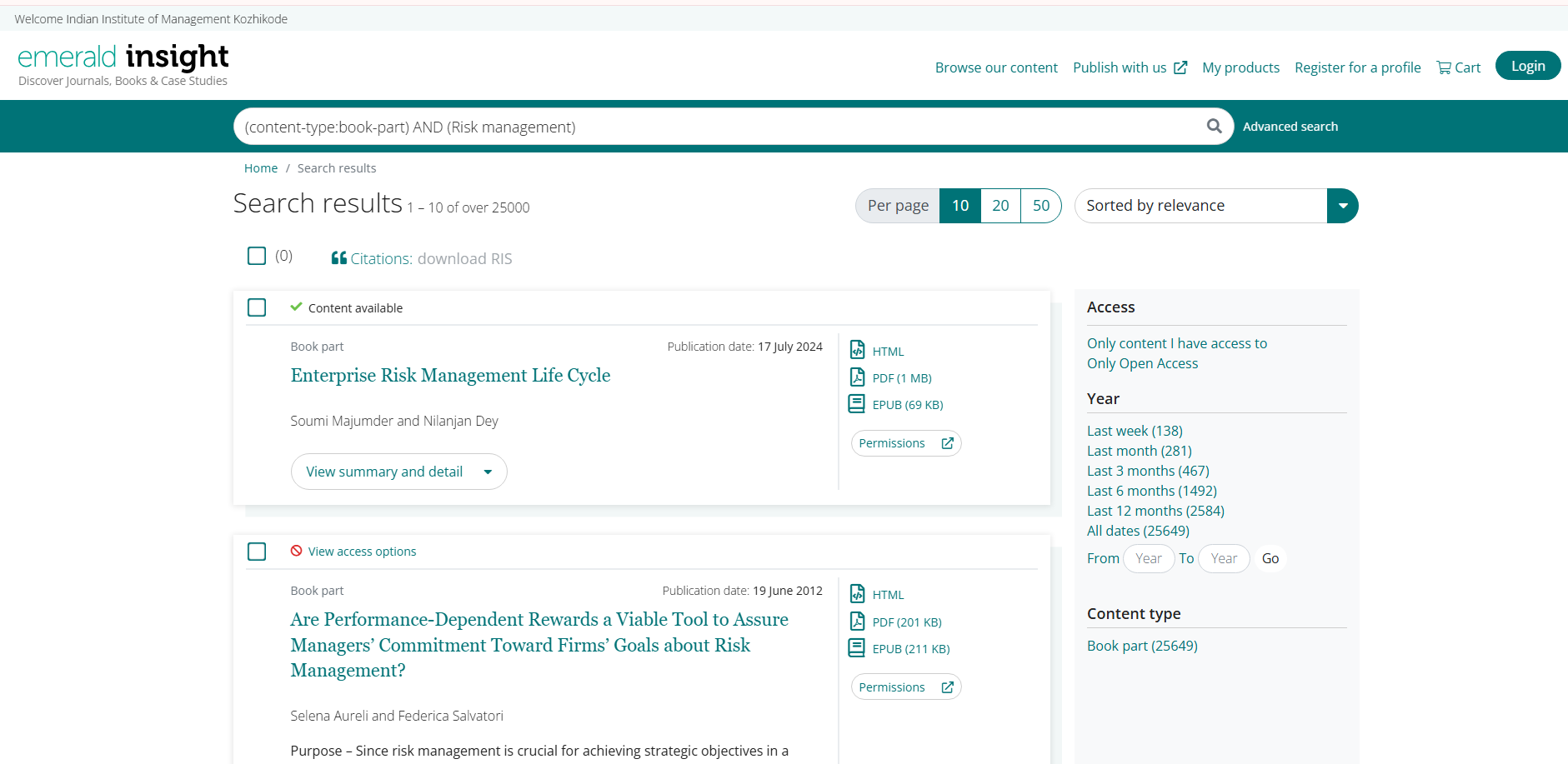Open My products in the navigation
This screenshot has height=764, width=1568.
coord(1240,67)
